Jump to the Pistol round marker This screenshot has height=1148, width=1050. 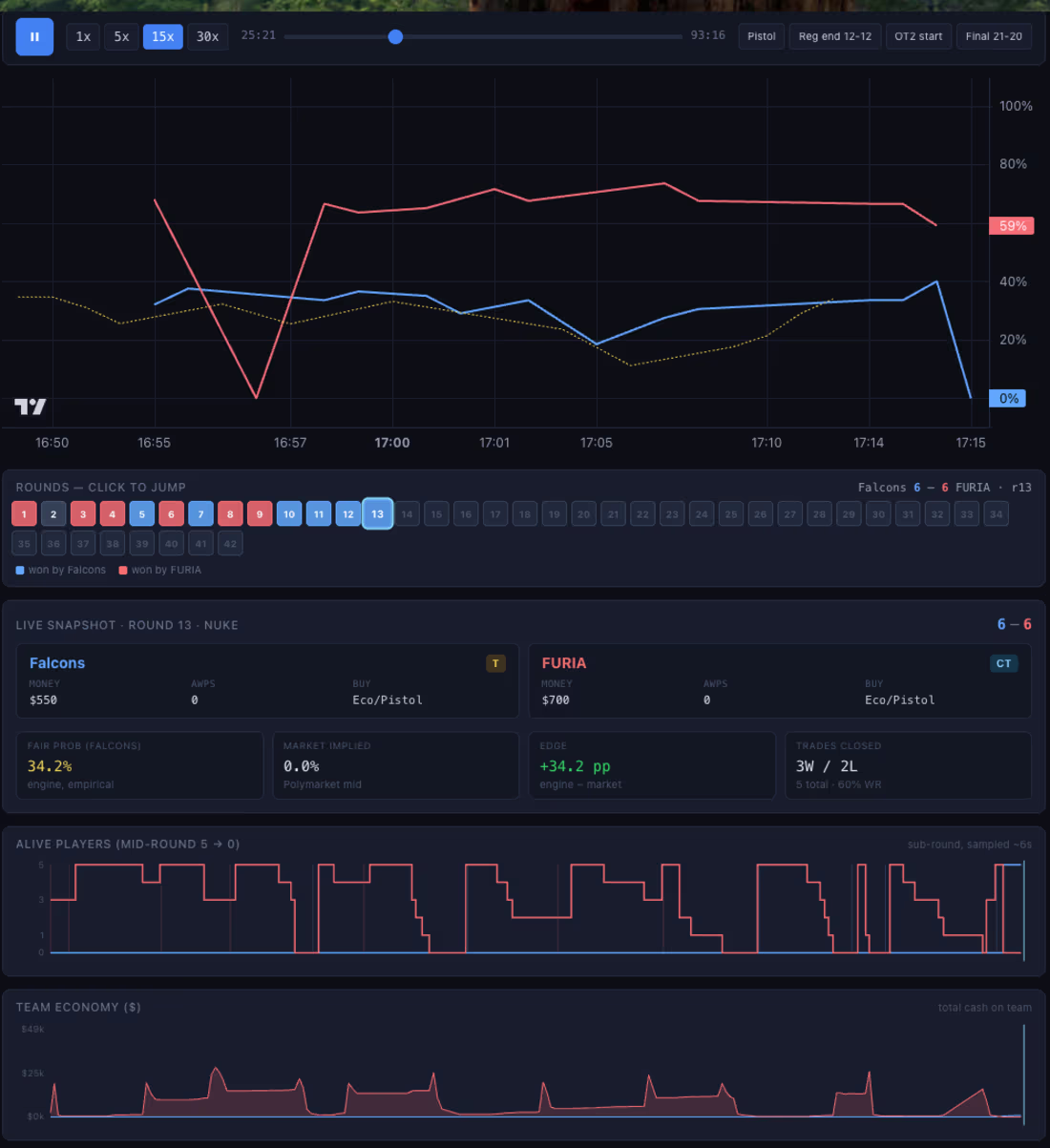point(762,36)
